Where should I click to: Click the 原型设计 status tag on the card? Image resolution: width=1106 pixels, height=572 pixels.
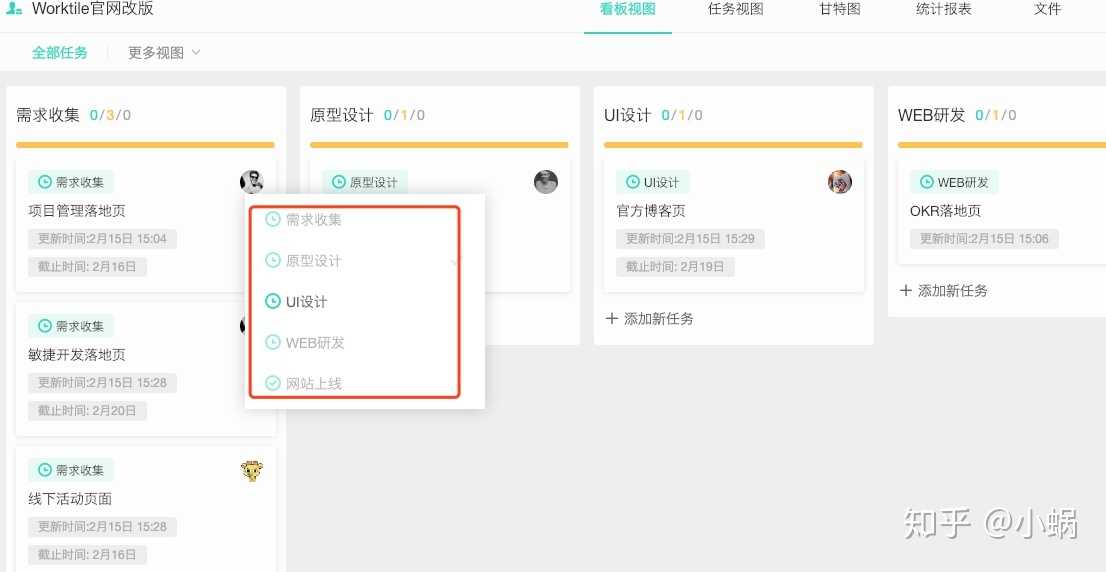[x=365, y=182]
